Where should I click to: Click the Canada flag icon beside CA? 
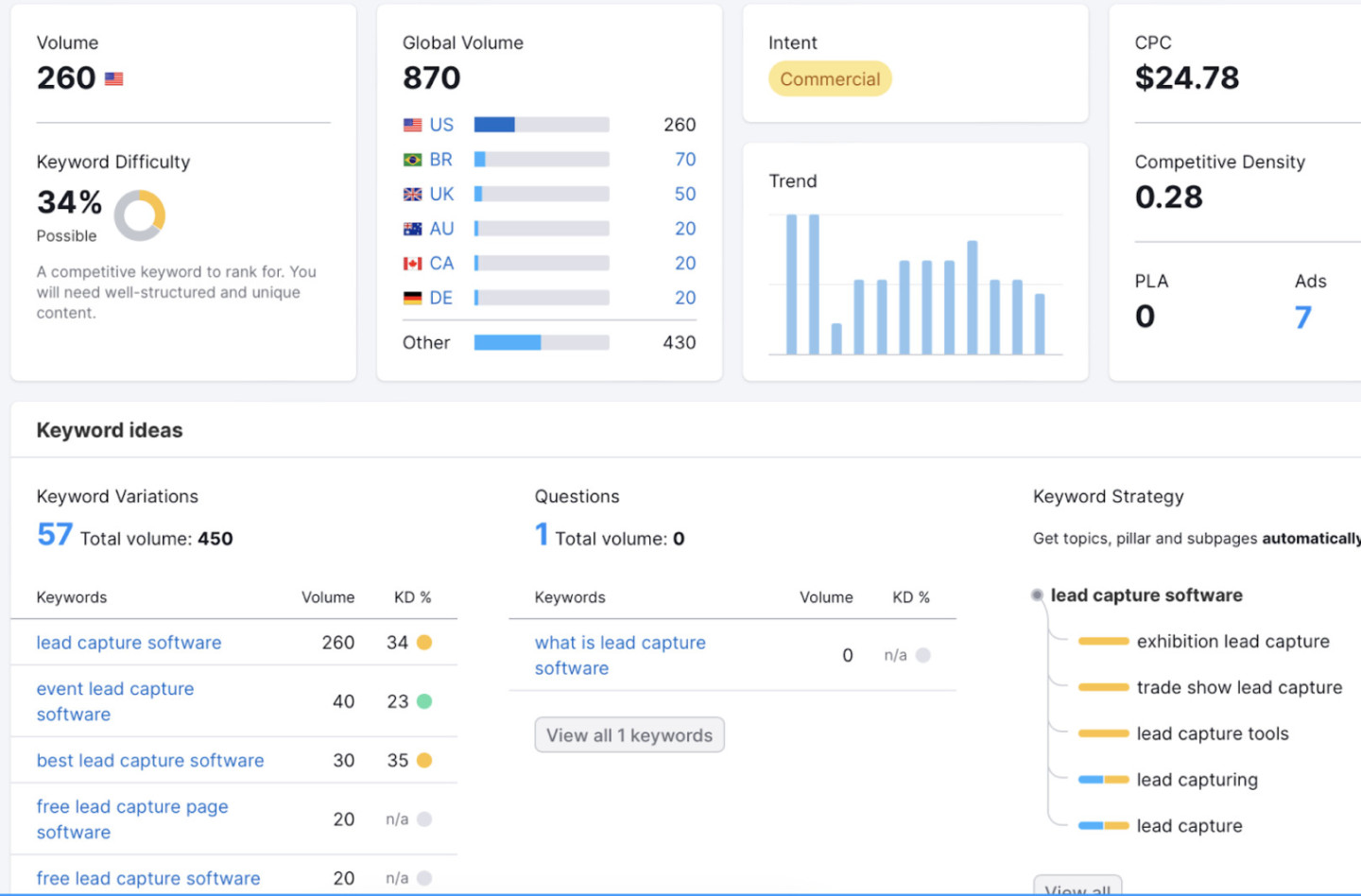pyautogui.click(x=412, y=264)
